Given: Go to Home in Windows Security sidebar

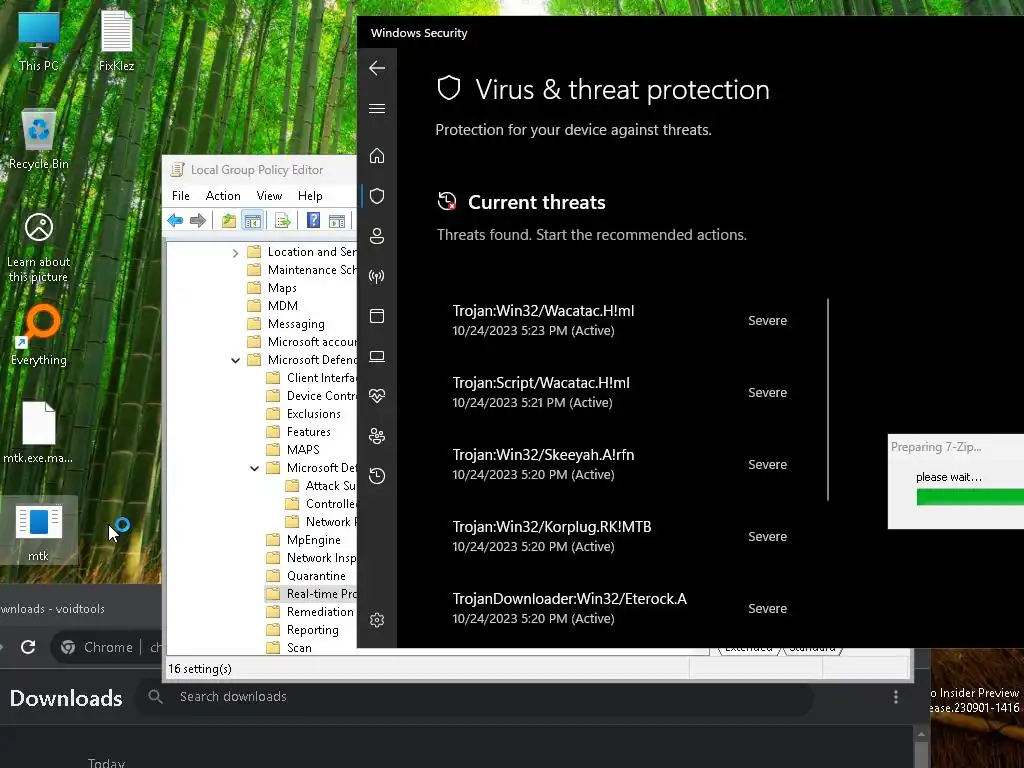Looking at the screenshot, I should click(x=377, y=156).
